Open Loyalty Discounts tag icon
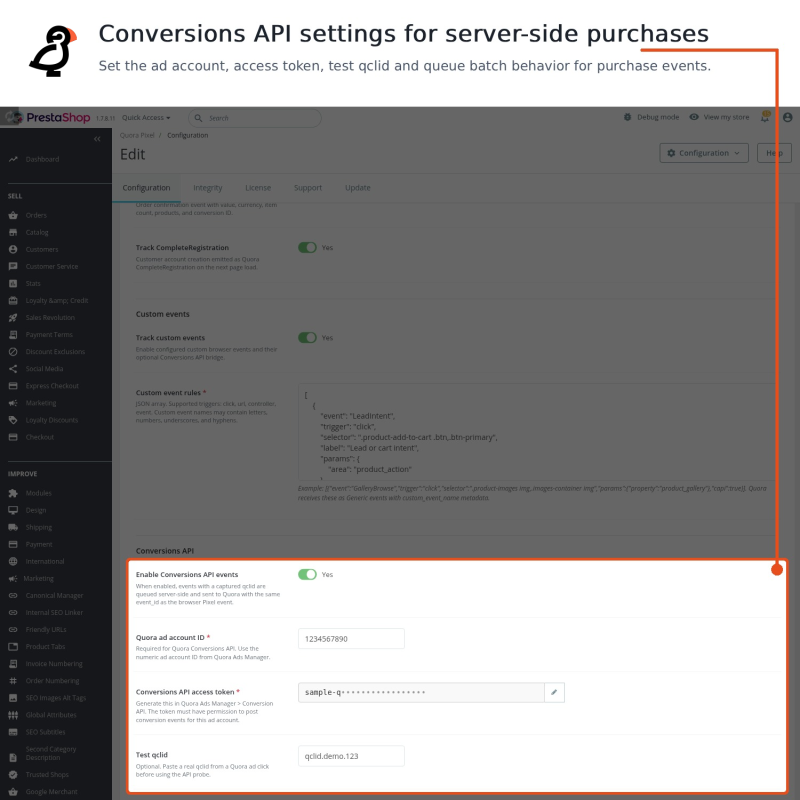Viewport: 800px width, 800px height. tap(13, 420)
